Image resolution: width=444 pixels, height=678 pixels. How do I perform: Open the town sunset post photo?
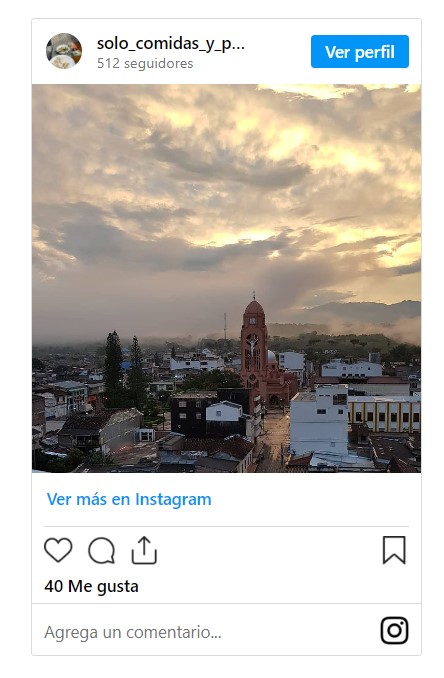coord(226,278)
